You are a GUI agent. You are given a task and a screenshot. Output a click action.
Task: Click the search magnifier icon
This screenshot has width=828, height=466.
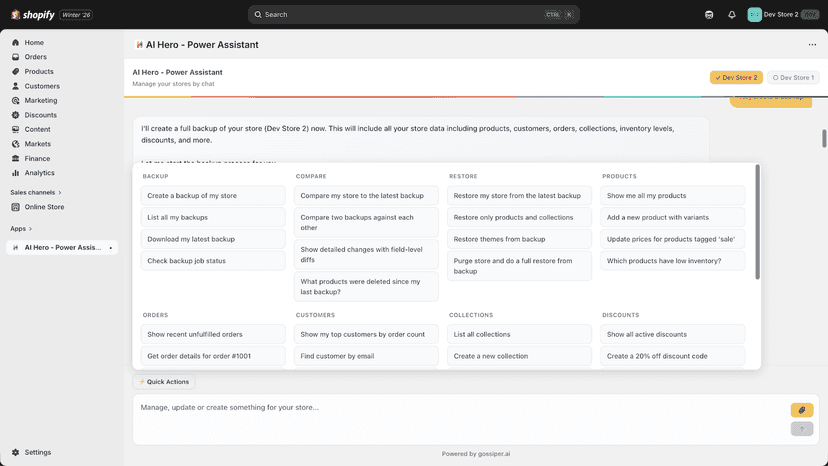click(258, 15)
